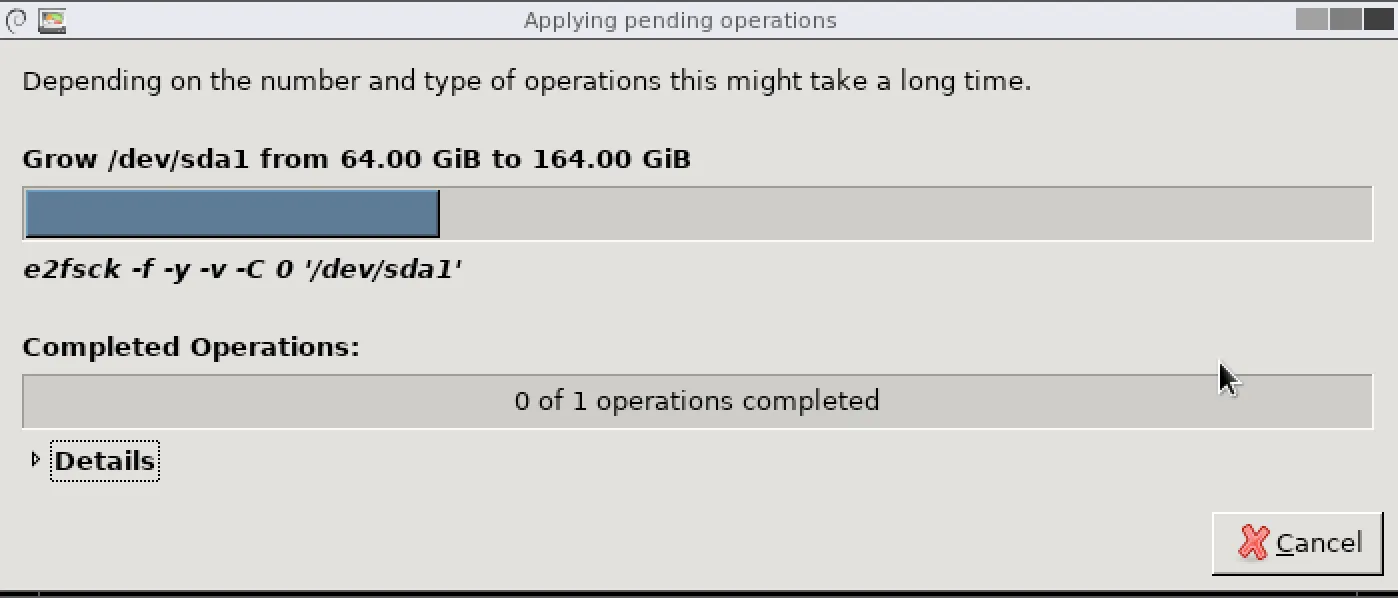
Task: Expand the Details disclosure triangle
Action: coord(36,460)
